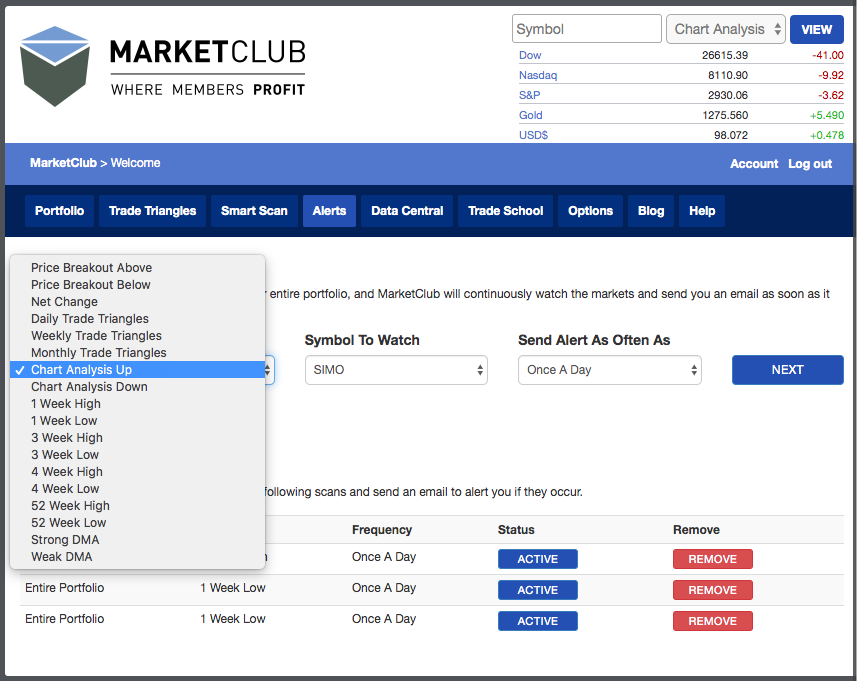The width and height of the screenshot is (857, 681).
Task: Select Price Breakout Above option
Action: pos(138,268)
